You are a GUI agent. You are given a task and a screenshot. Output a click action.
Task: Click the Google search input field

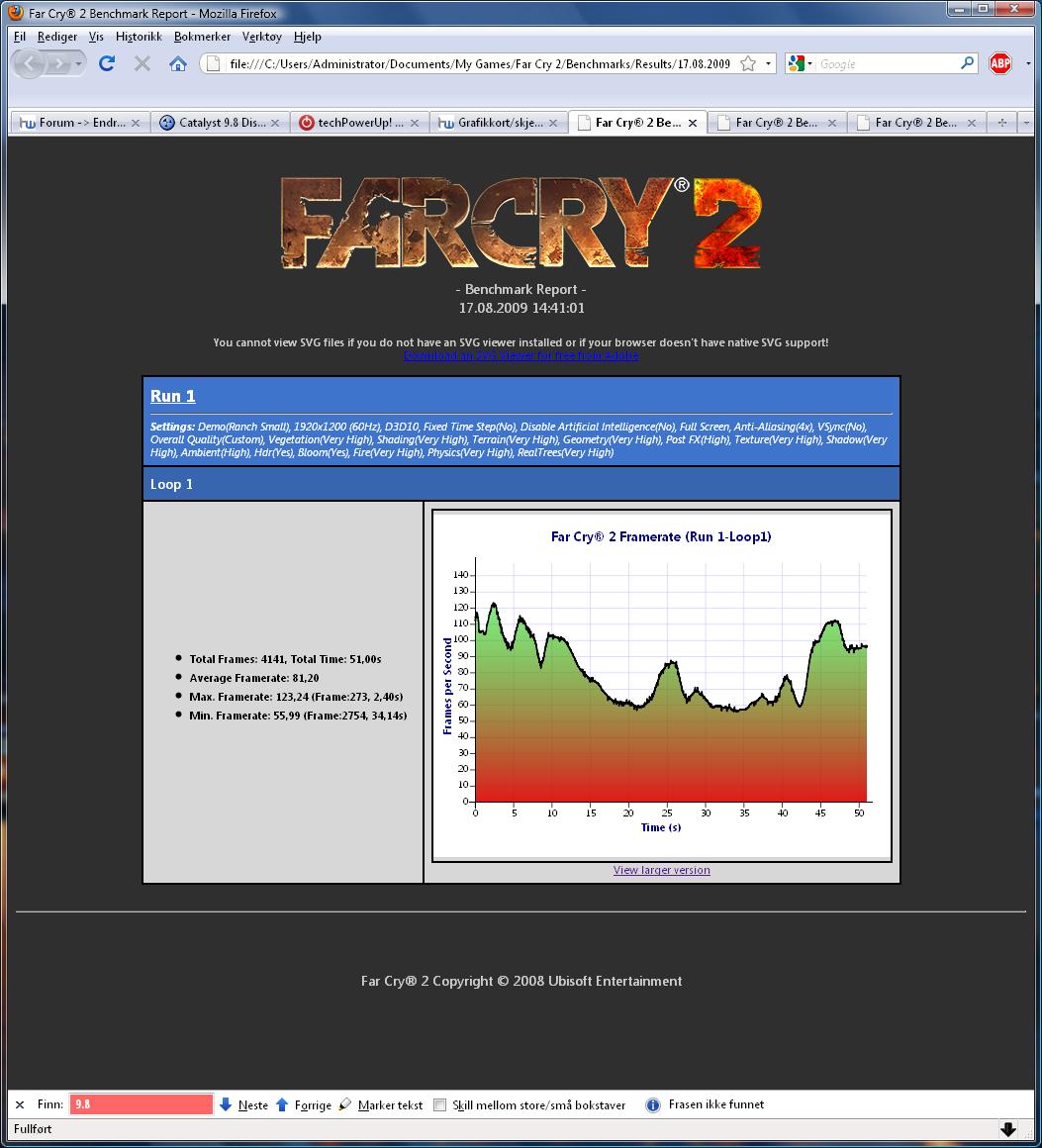(x=887, y=63)
